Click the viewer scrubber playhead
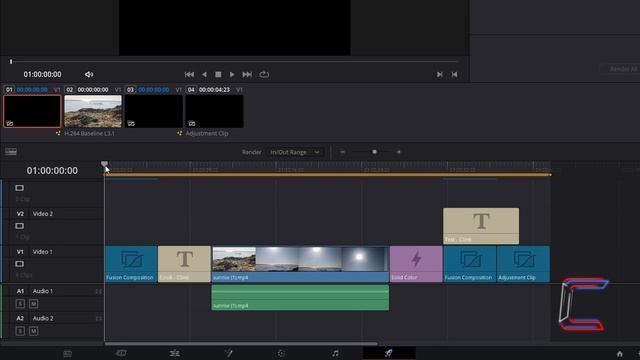 (x=11, y=62)
